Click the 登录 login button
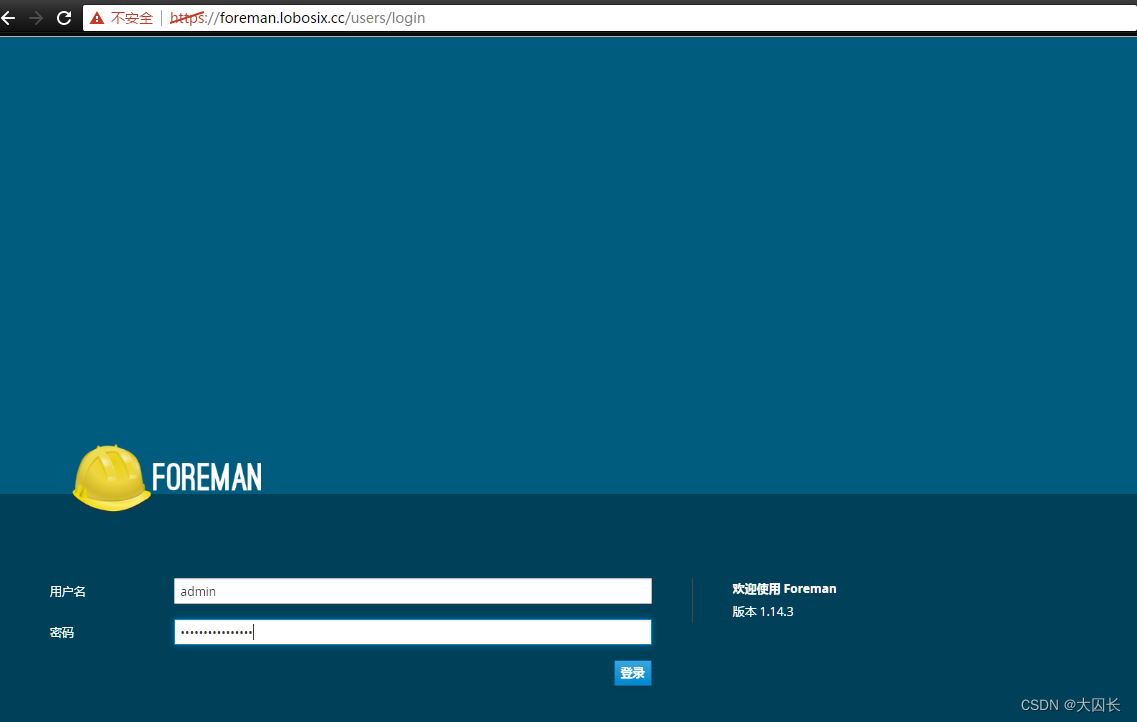This screenshot has height=722, width=1137. point(632,673)
